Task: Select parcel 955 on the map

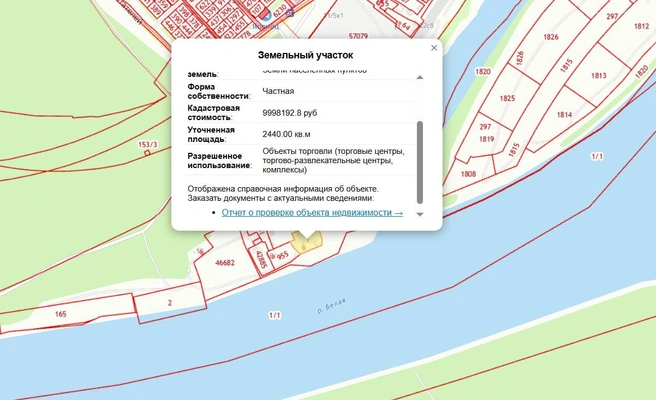Action: [x=282, y=255]
